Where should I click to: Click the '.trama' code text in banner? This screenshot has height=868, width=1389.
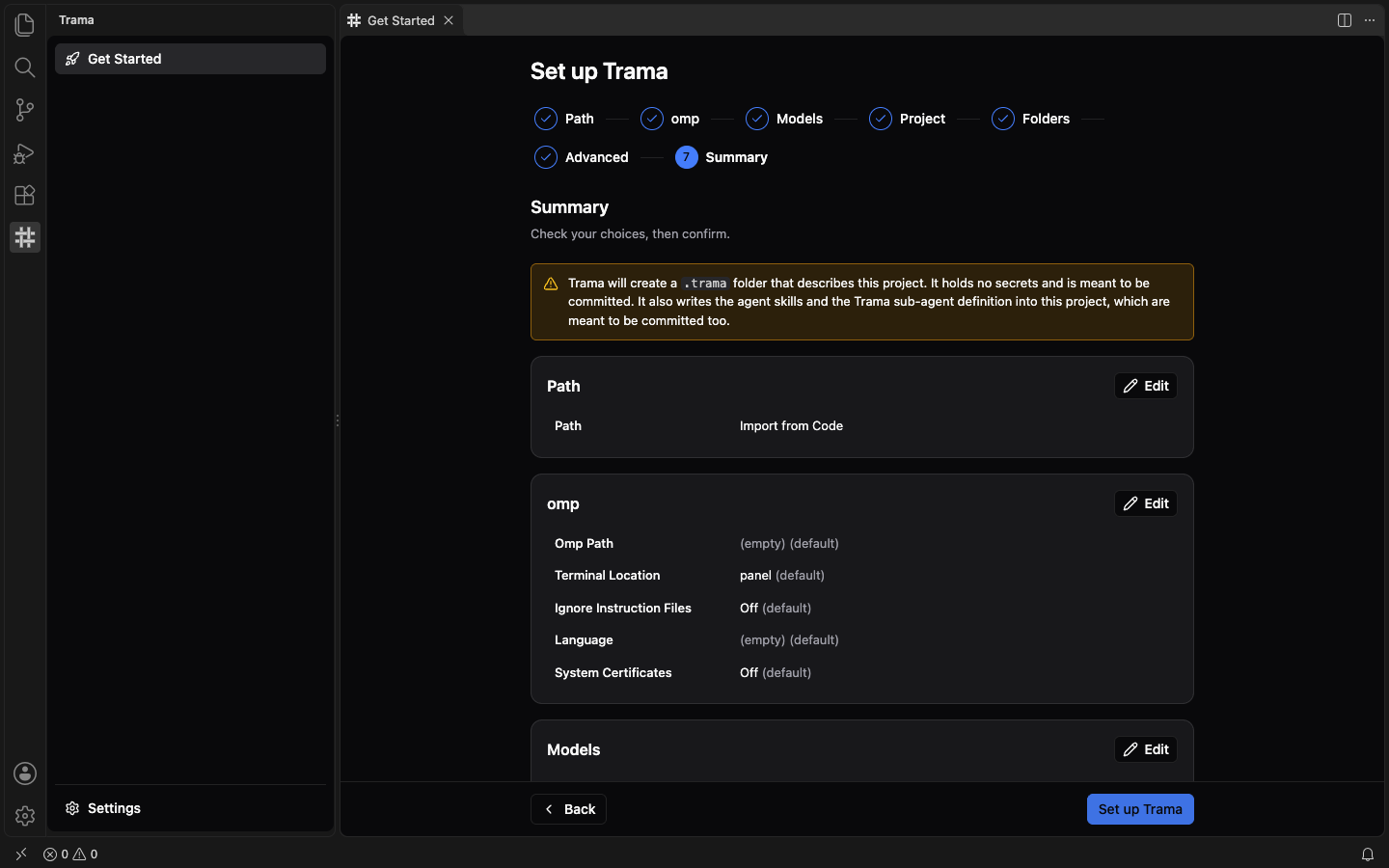pyautogui.click(x=705, y=284)
